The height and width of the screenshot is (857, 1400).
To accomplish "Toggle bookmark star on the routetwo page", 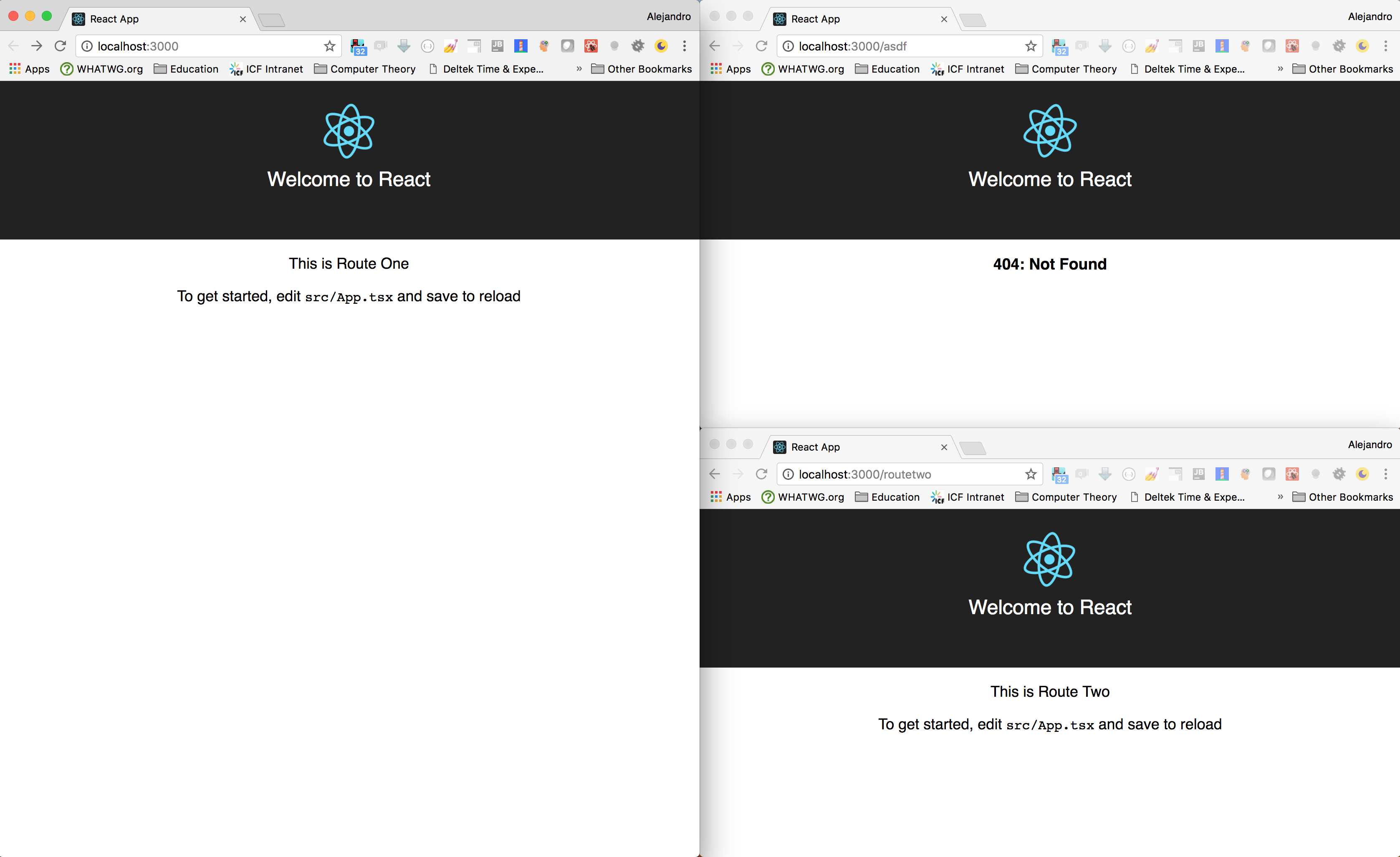I will (x=1031, y=474).
